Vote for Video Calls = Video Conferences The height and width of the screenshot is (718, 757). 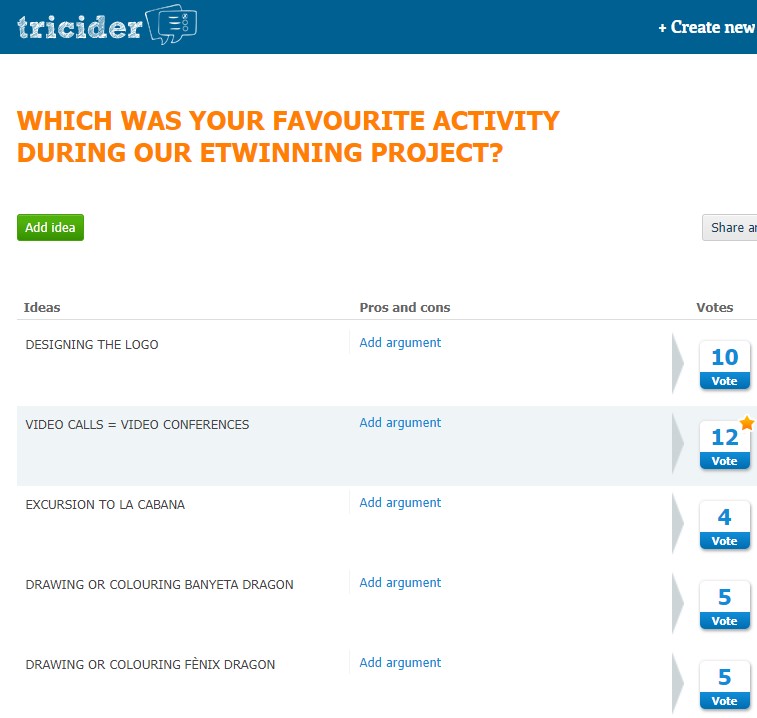[724, 461]
